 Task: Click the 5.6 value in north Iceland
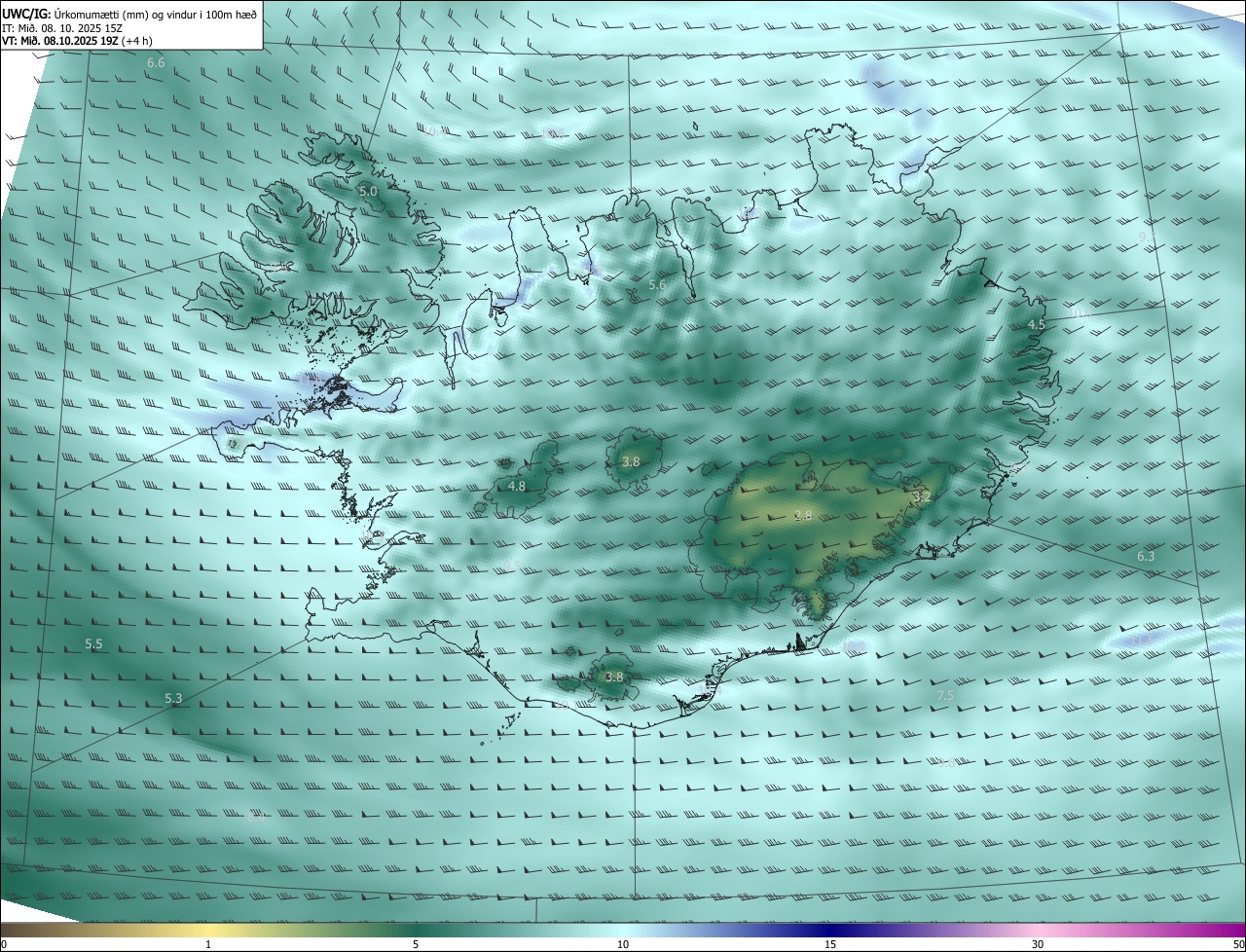pyautogui.click(x=657, y=285)
